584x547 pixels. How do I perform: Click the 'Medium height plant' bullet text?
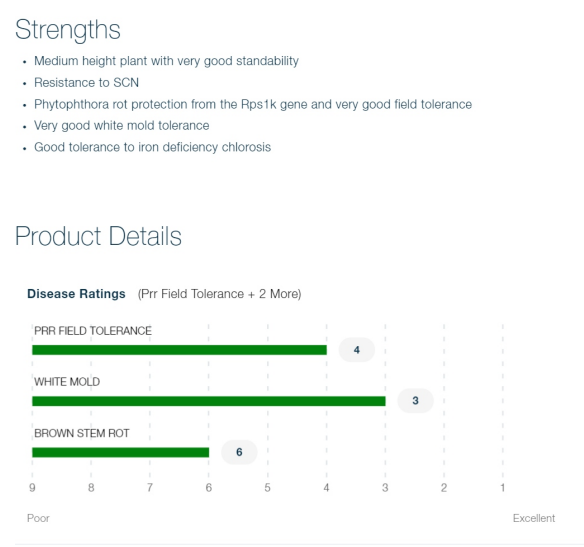[x=166, y=61]
